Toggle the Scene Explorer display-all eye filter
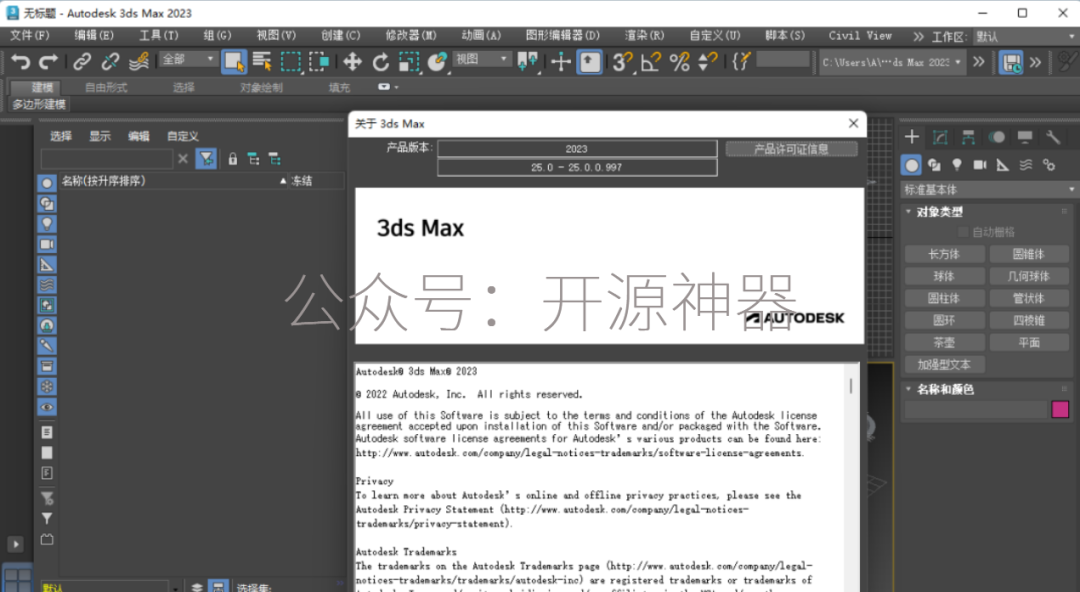 (x=47, y=407)
